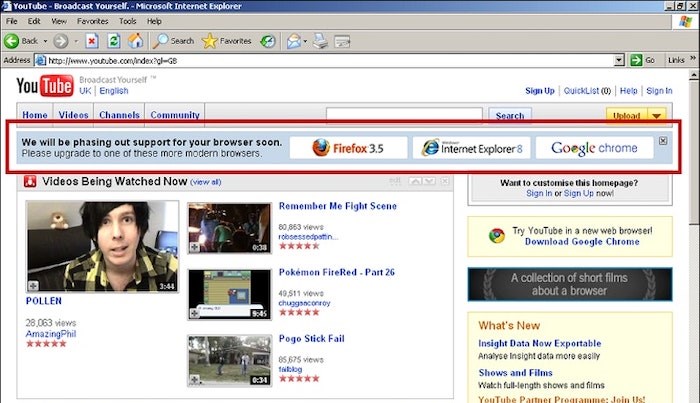Switch to the Home tab
The height and width of the screenshot is (403, 700).
click(x=35, y=115)
